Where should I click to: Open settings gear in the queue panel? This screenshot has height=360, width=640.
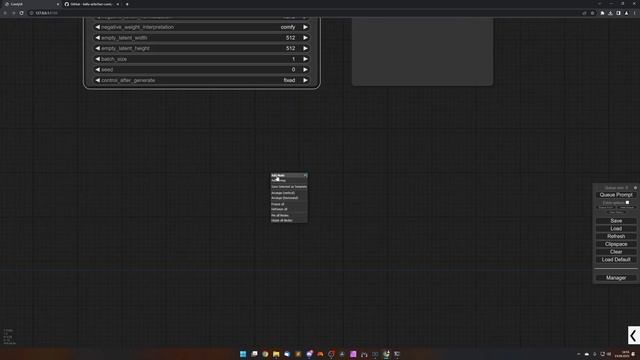point(635,188)
